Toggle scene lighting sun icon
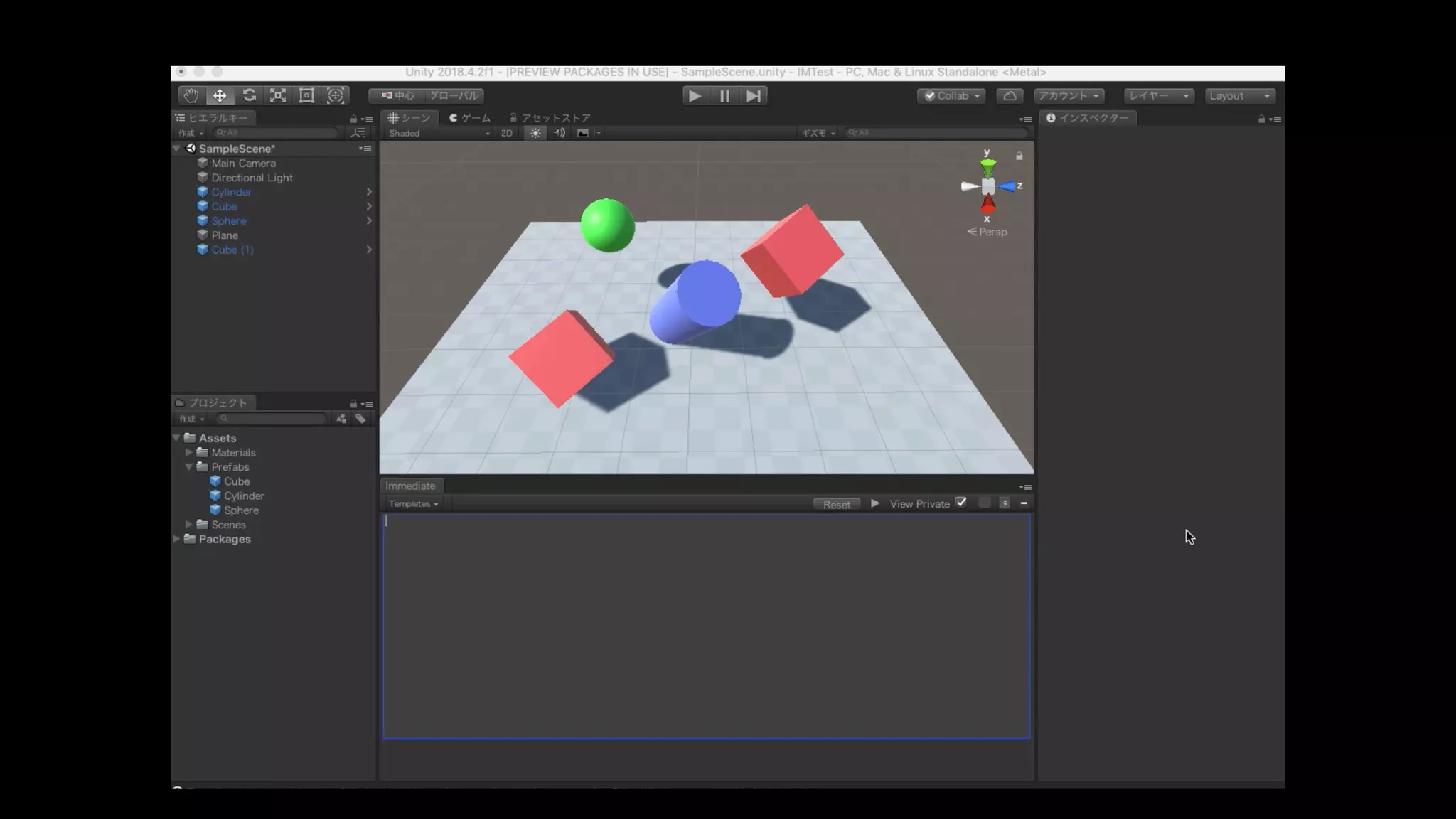The width and height of the screenshot is (1456, 819). [x=535, y=133]
